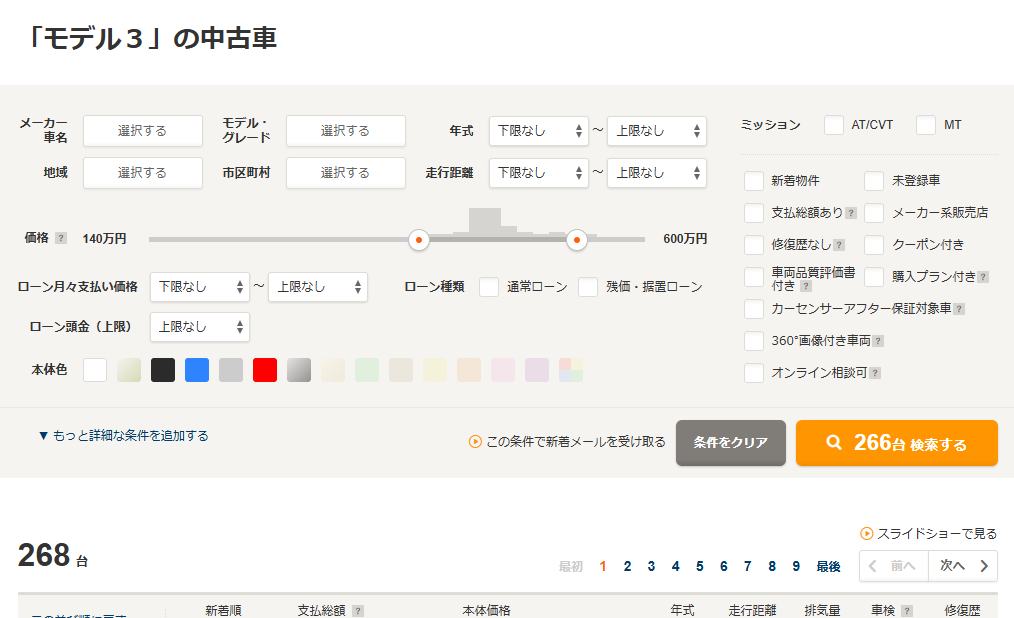
Task: Click play icon for スライドショーで見る
Action: 867,534
